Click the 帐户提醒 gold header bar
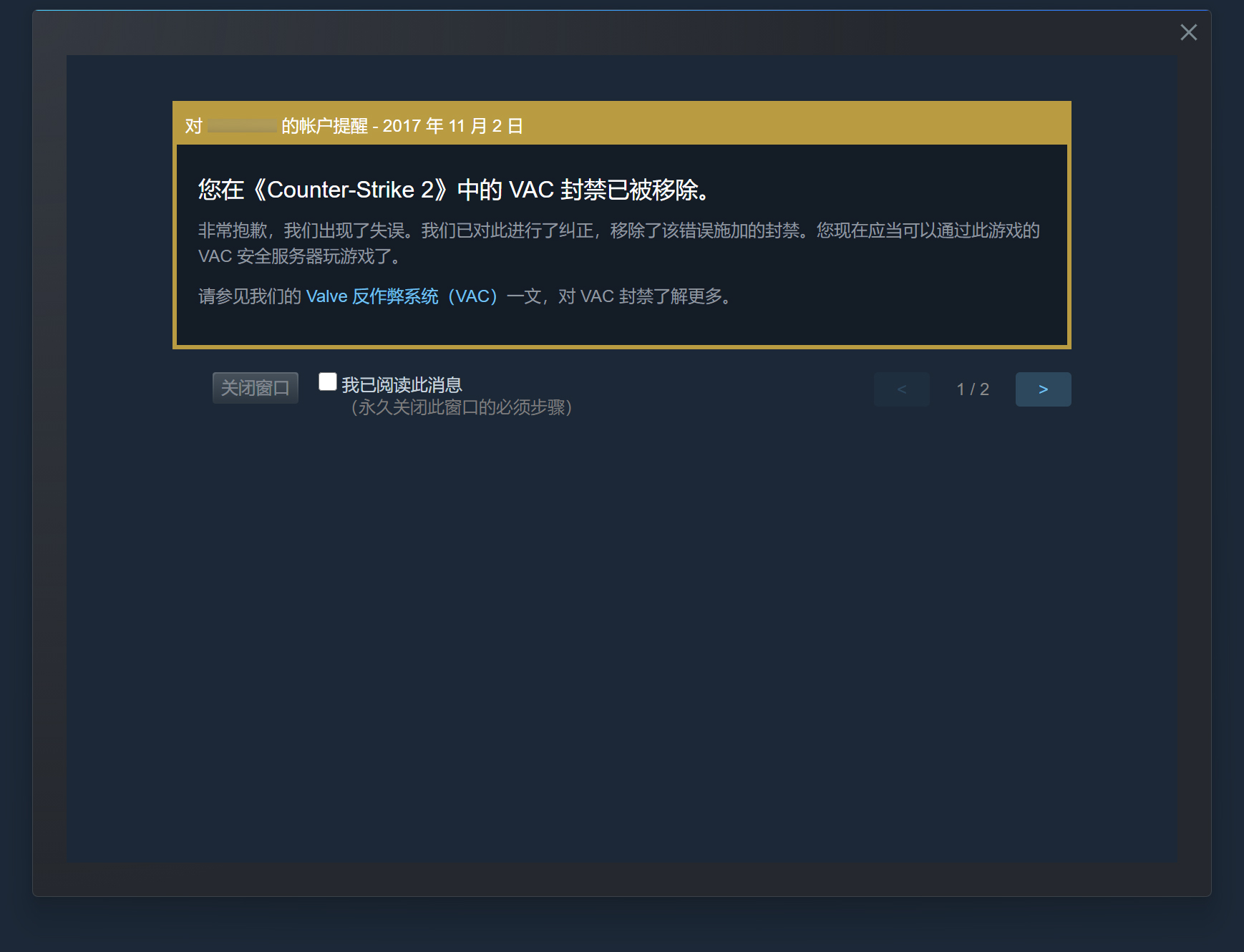The height and width of the screenshot is (952, 1244). coord(621,125)
